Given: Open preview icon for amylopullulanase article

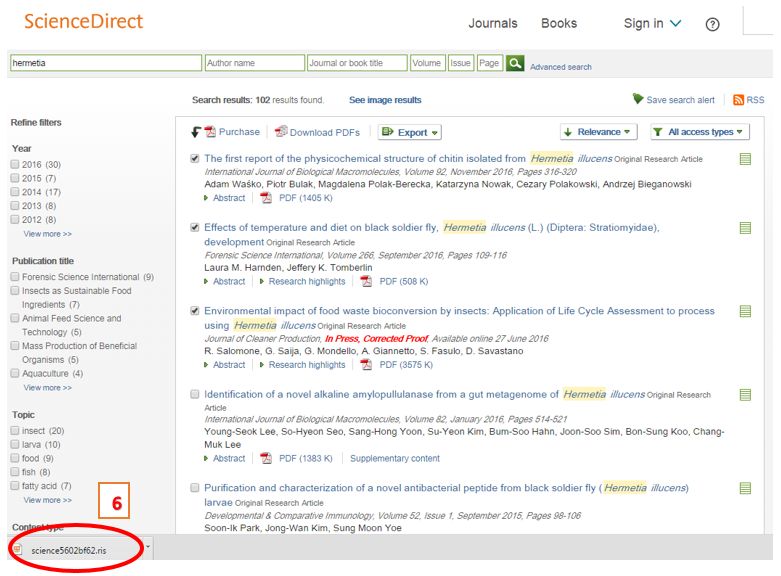Looking at the screenshot, I should pos(745,395).
